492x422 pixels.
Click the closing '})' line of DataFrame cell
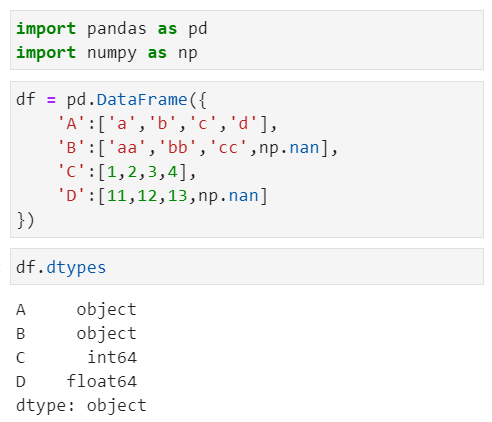tap(25, 220)
